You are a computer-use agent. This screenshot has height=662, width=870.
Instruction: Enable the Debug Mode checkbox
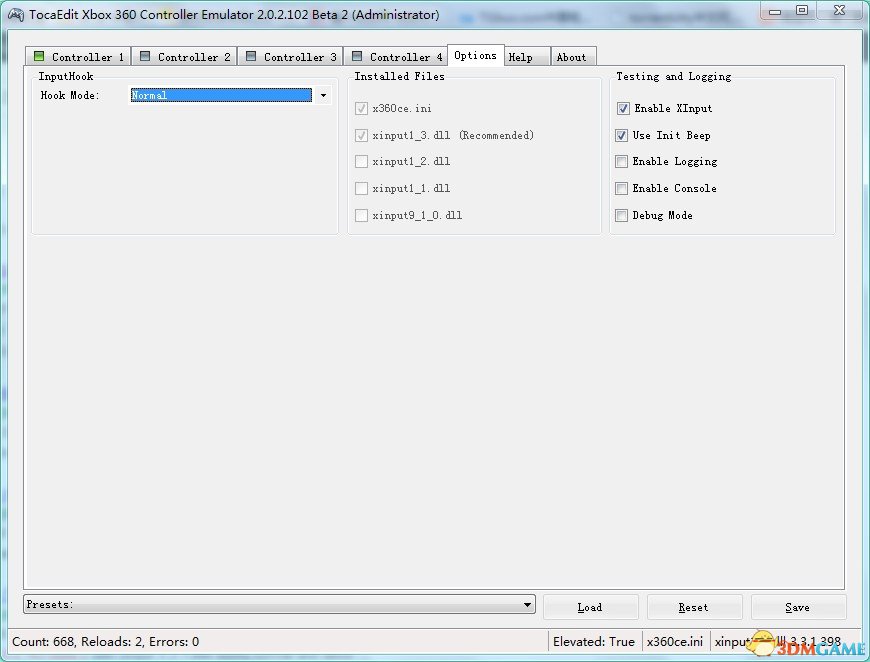(x=621, y=215)
